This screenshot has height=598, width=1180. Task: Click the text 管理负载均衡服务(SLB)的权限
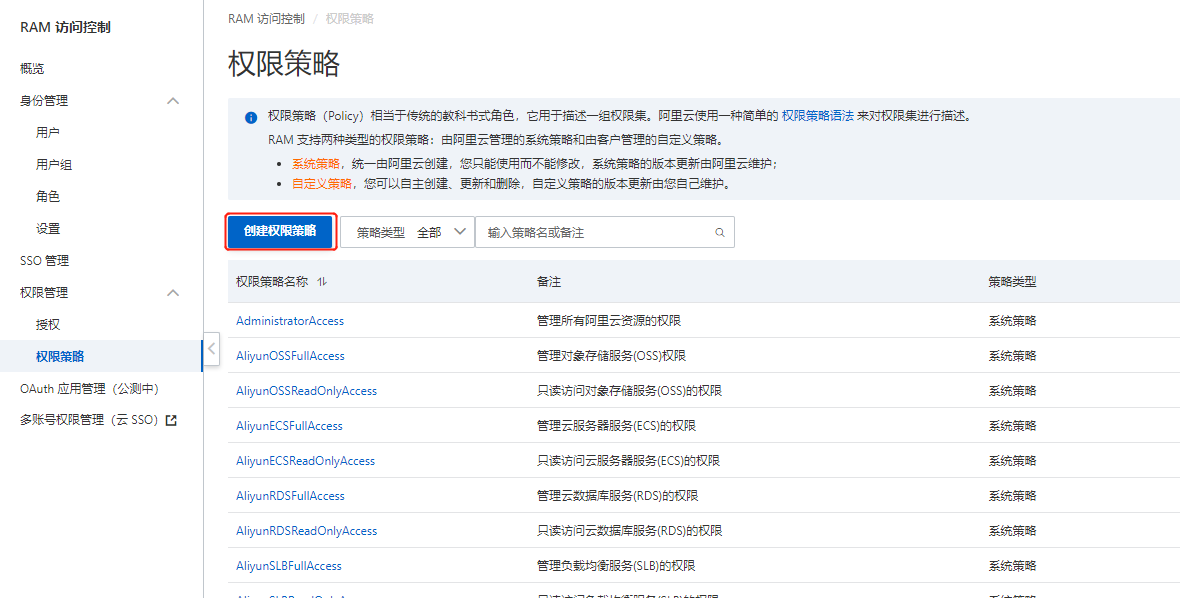coord(616,566)
